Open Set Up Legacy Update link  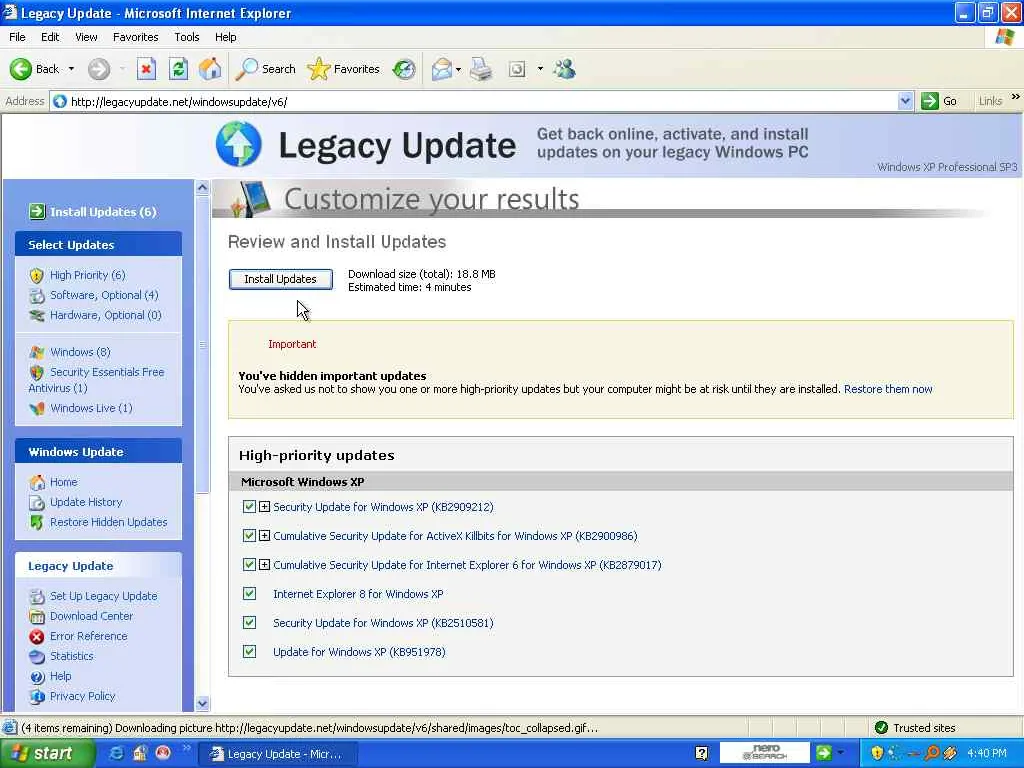click(103, 596)
